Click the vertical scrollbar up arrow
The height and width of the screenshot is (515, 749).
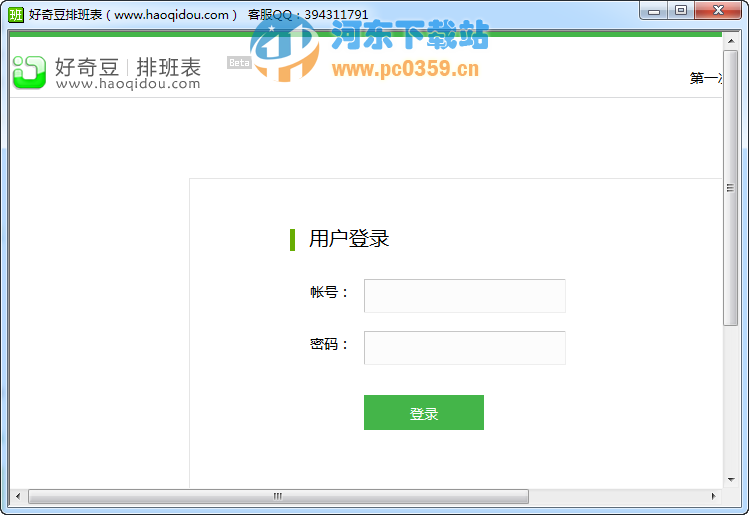pos(730,42)
